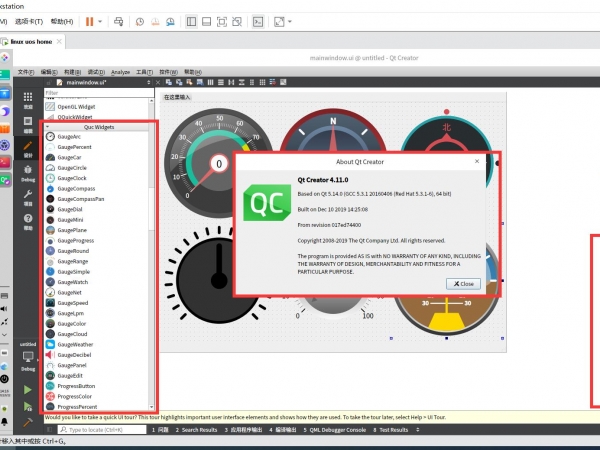Close the About Qt Creator dialog
The width and height of the screenshot is (600, 450).
(x=463, y=283)
